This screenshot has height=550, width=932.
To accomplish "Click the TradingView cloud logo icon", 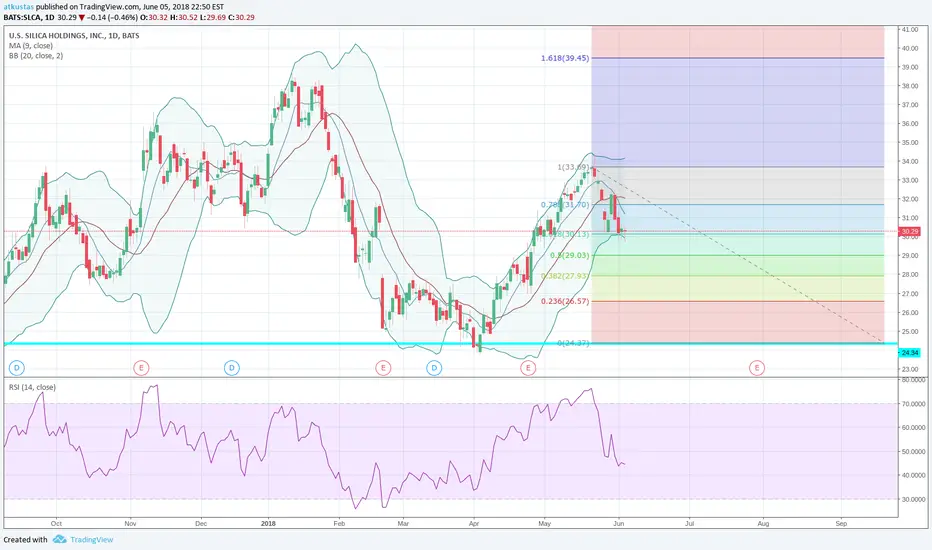I will point(59,539).
